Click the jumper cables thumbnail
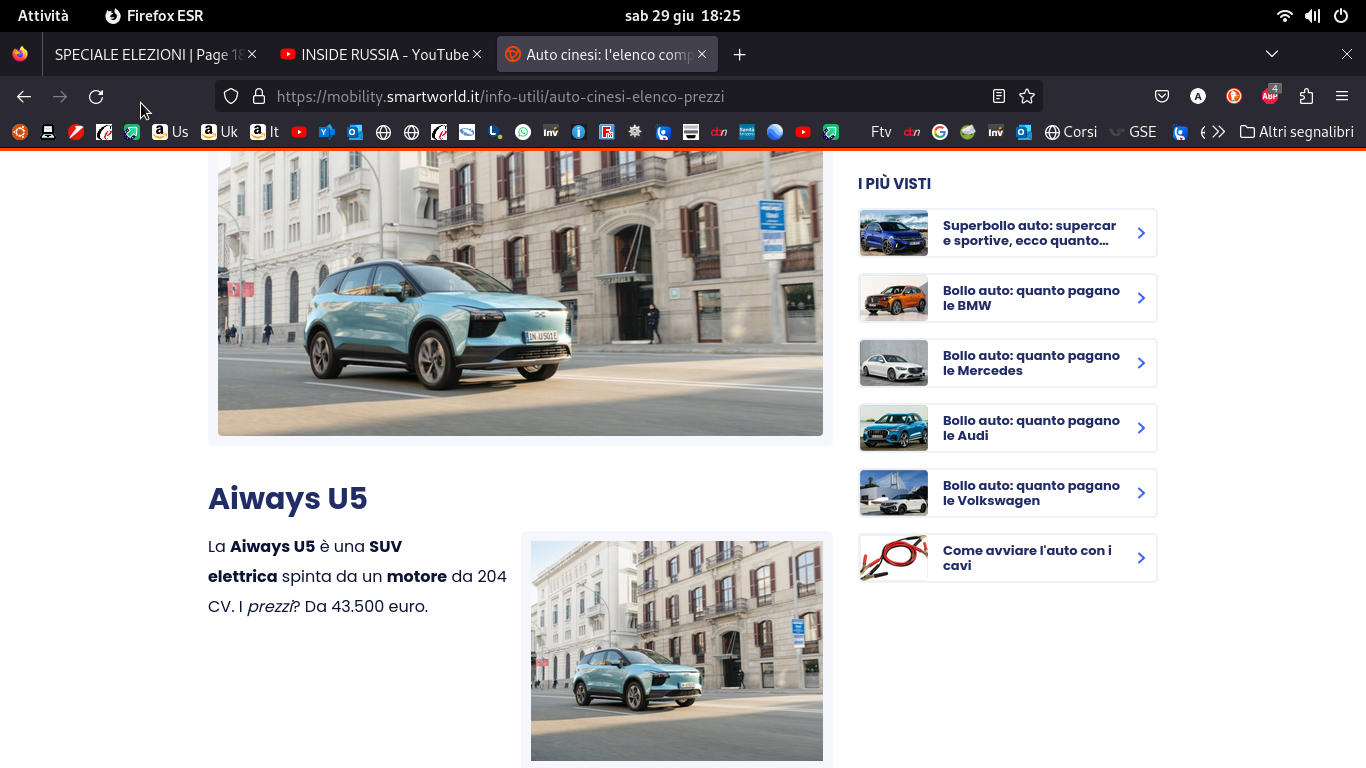The image size is (1366, 768). point(894,558)
